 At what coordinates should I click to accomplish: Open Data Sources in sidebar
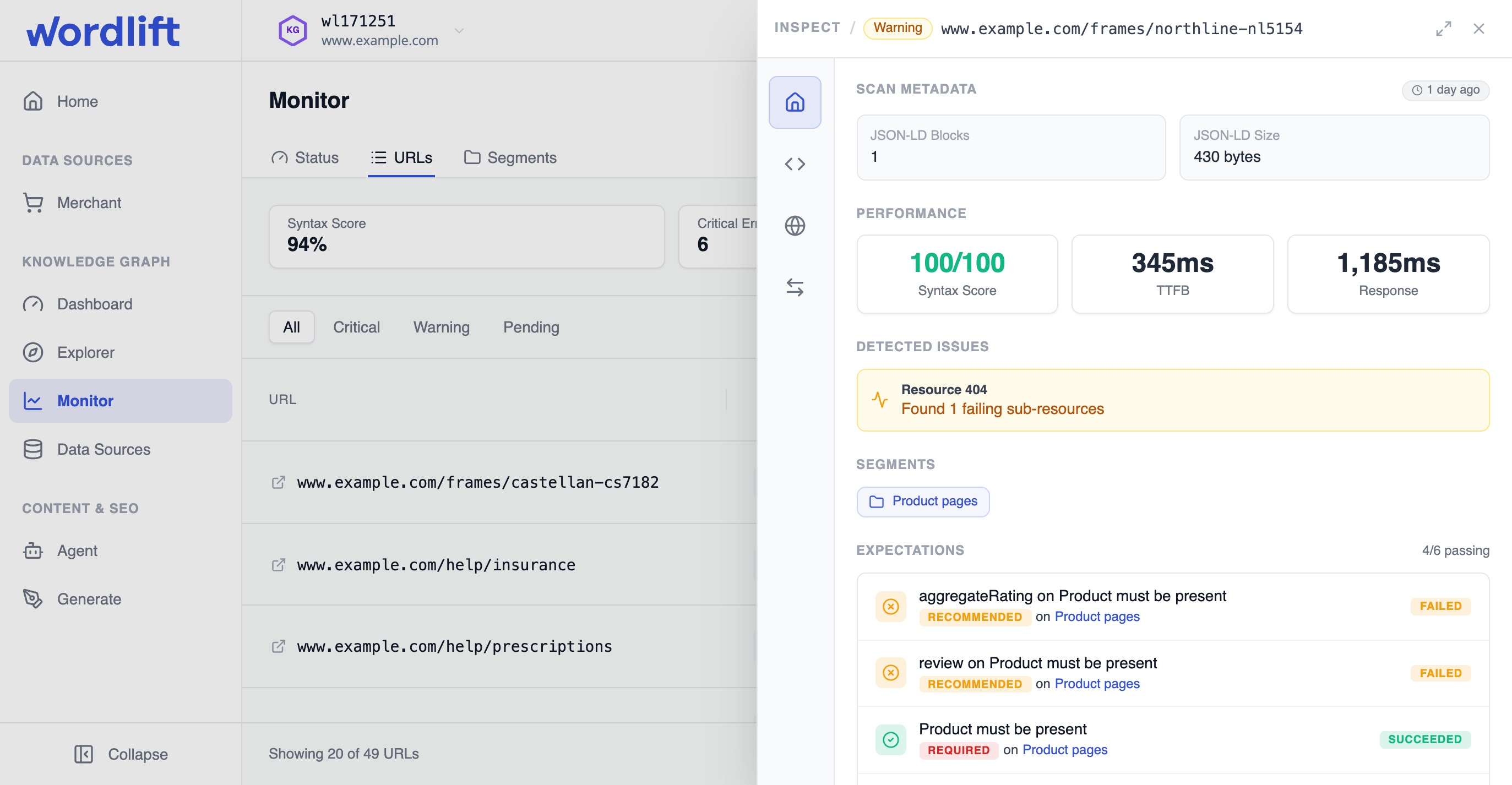coord(121,449)
